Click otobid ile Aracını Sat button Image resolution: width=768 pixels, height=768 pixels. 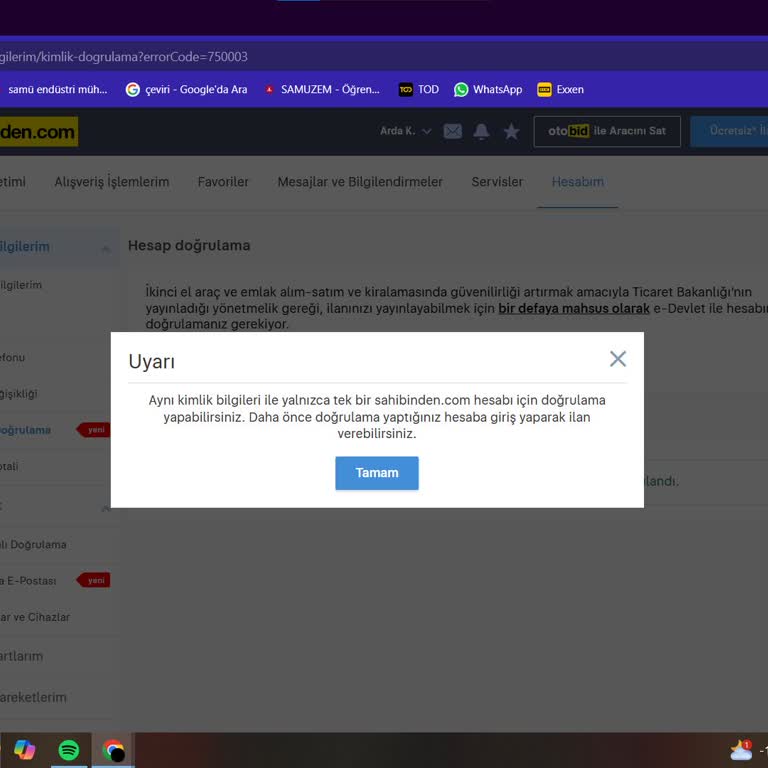(607, 131)
